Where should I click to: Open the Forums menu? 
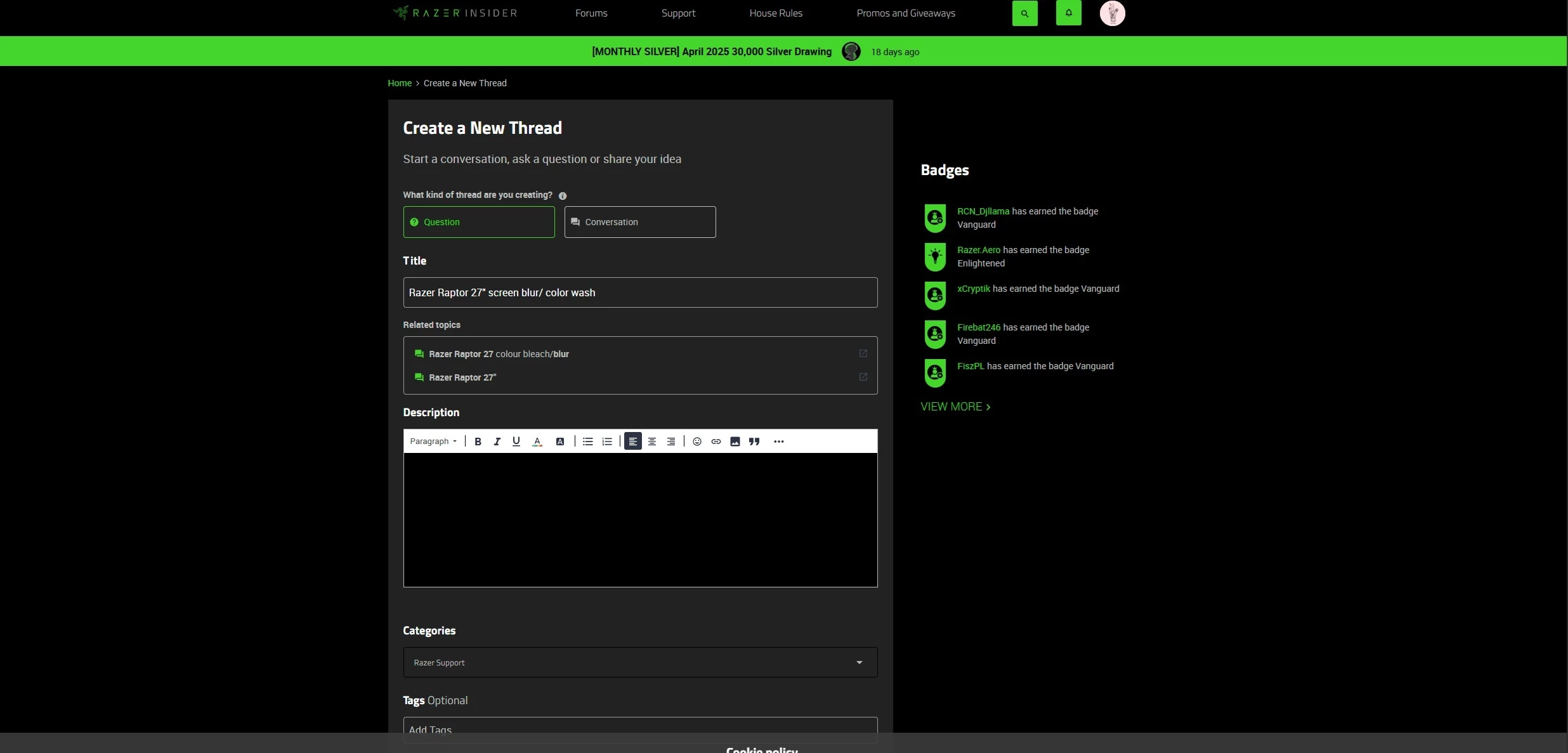pyautogui.click(x=591, y=13)
